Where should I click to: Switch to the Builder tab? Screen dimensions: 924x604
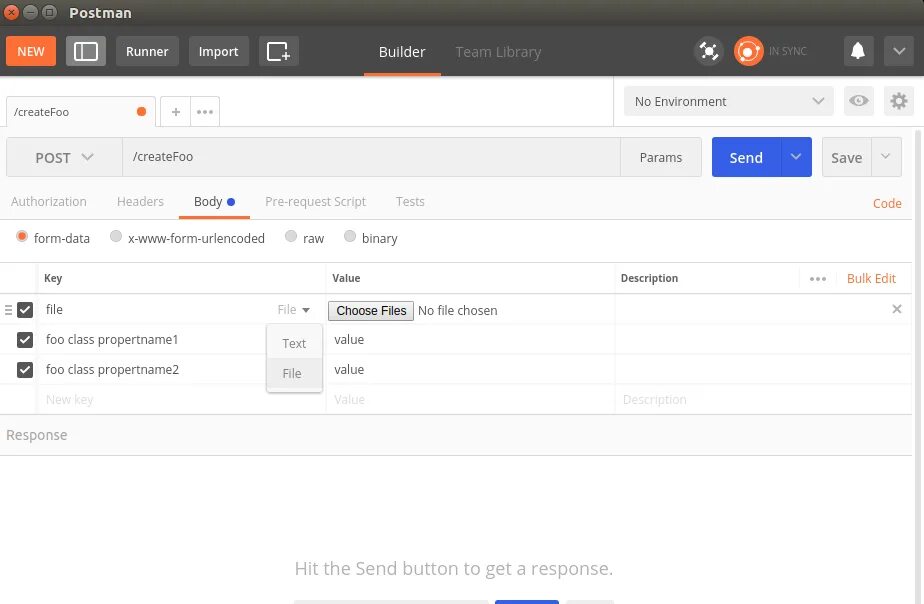[x=402, y=52]
